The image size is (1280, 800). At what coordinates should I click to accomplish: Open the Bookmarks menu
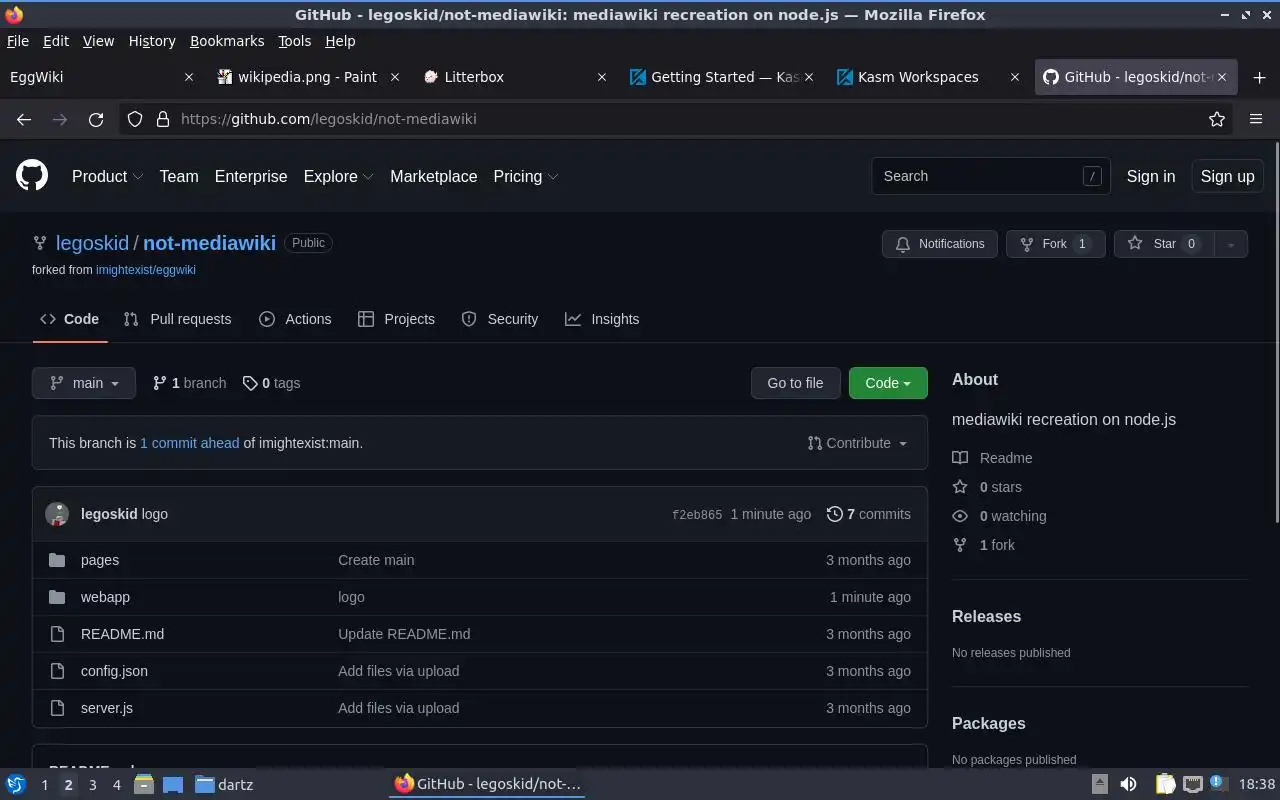227,41
